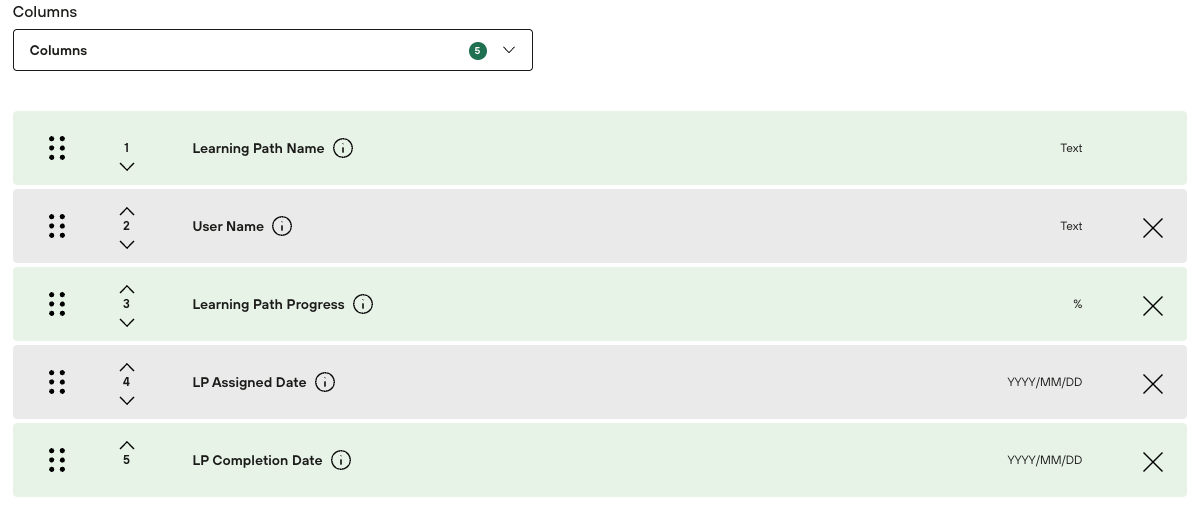The width and height of the screenshot is (1202, 518).
Task: Click drag handle of Learning Path Progress row
Action: [57, 304]
